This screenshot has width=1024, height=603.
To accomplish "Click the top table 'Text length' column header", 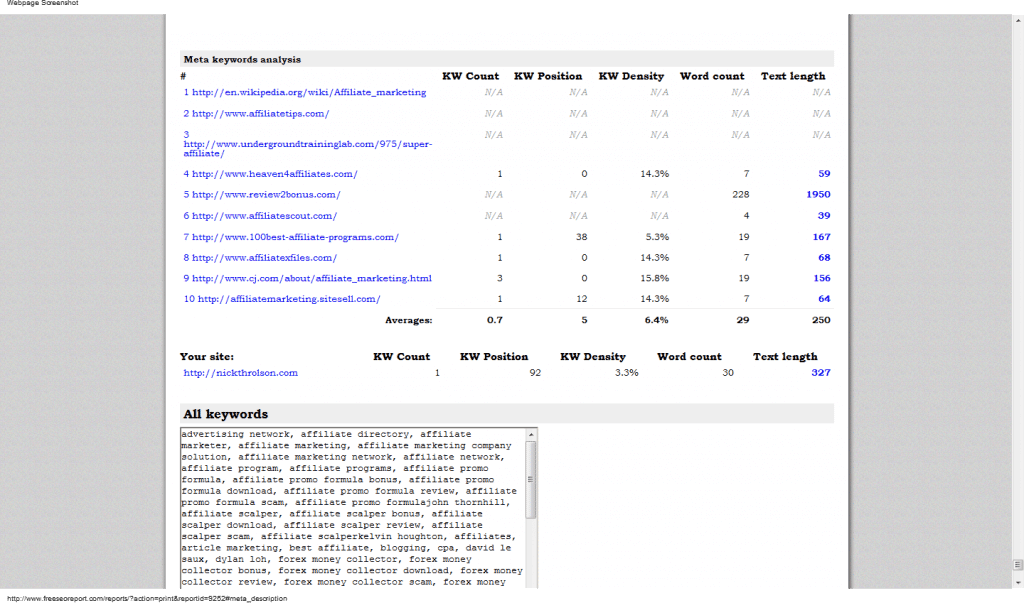I will pos(793,76).
